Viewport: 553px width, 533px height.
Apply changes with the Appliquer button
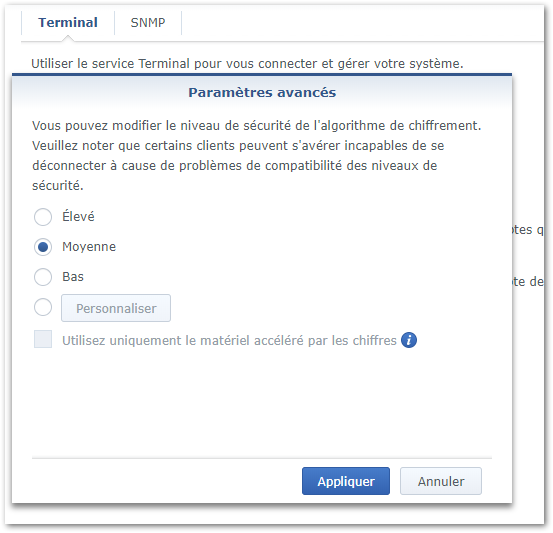(x=346, y=481)
